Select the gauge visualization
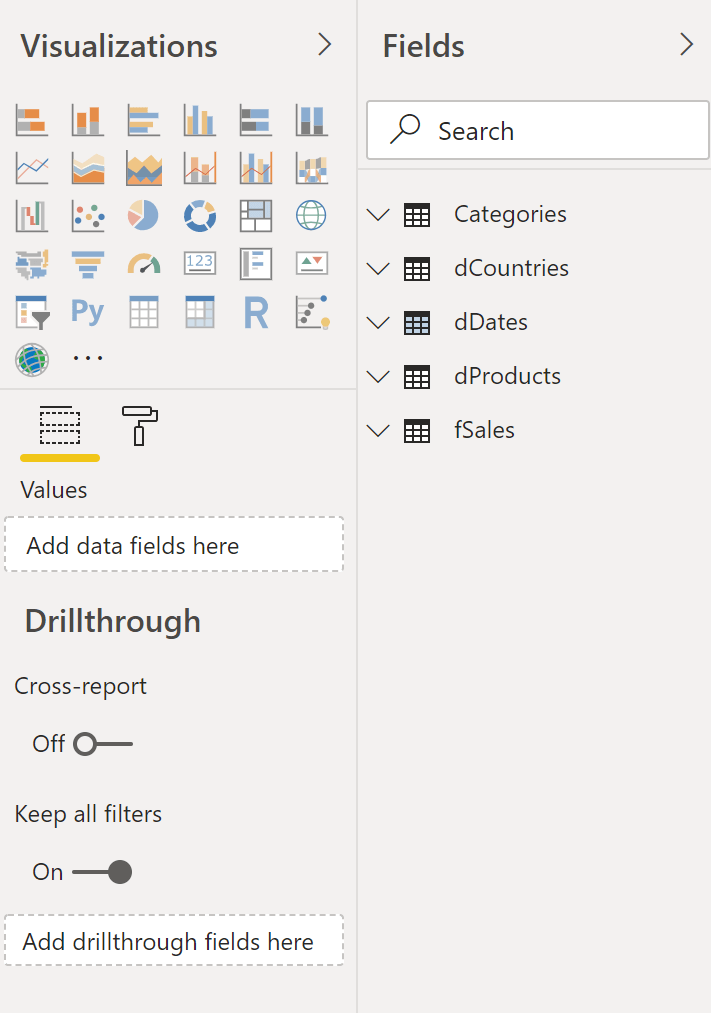711x1013 pixels. (143, 264)
